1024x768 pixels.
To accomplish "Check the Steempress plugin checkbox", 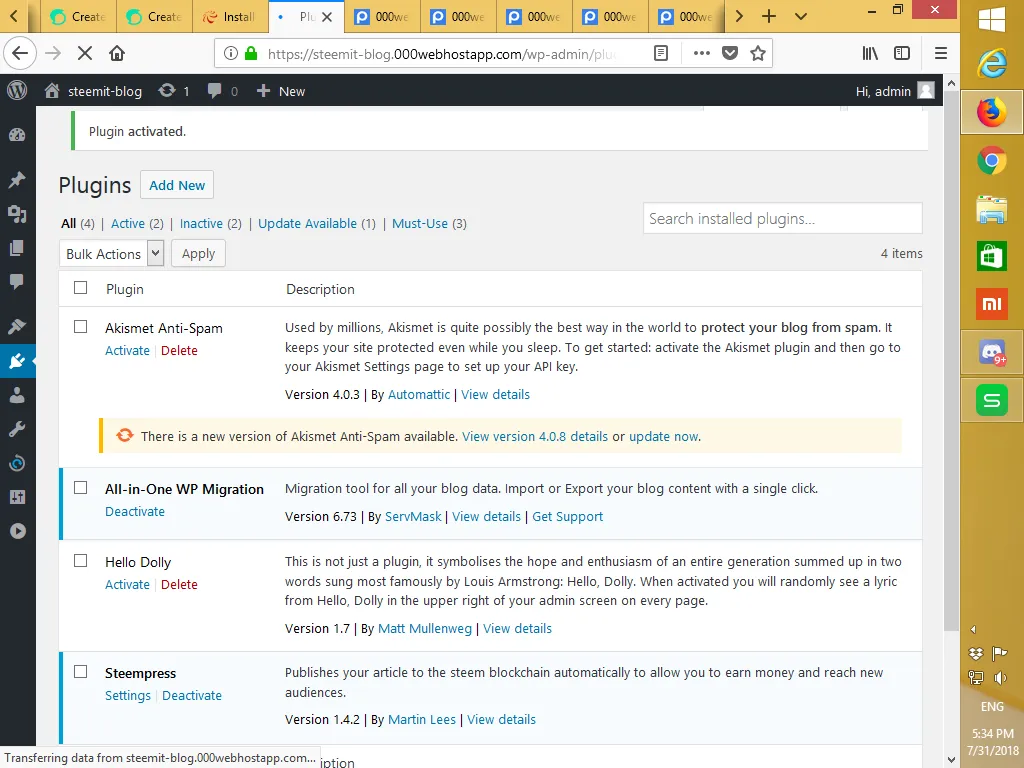I will click(x=80, y=672).
